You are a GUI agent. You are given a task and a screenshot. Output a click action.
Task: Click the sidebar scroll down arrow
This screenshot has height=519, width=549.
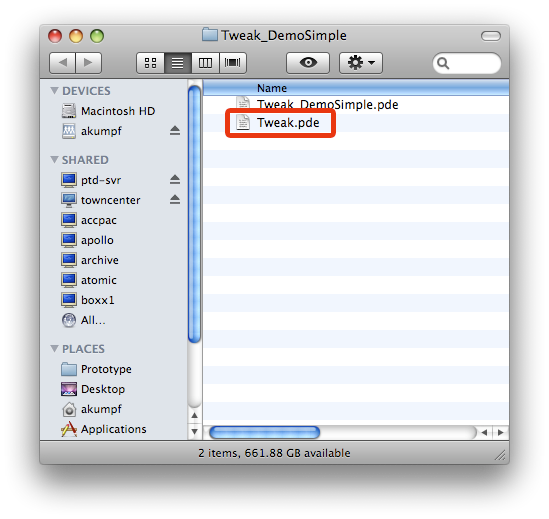tap(195, 431)
